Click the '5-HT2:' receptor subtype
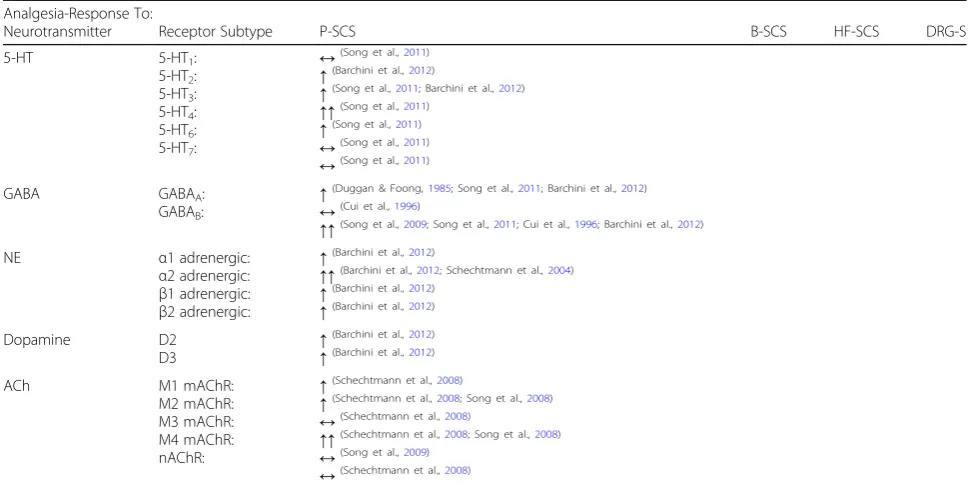This screenshot has width=969, height=490. pyautogui.click(x=178, y=77)
